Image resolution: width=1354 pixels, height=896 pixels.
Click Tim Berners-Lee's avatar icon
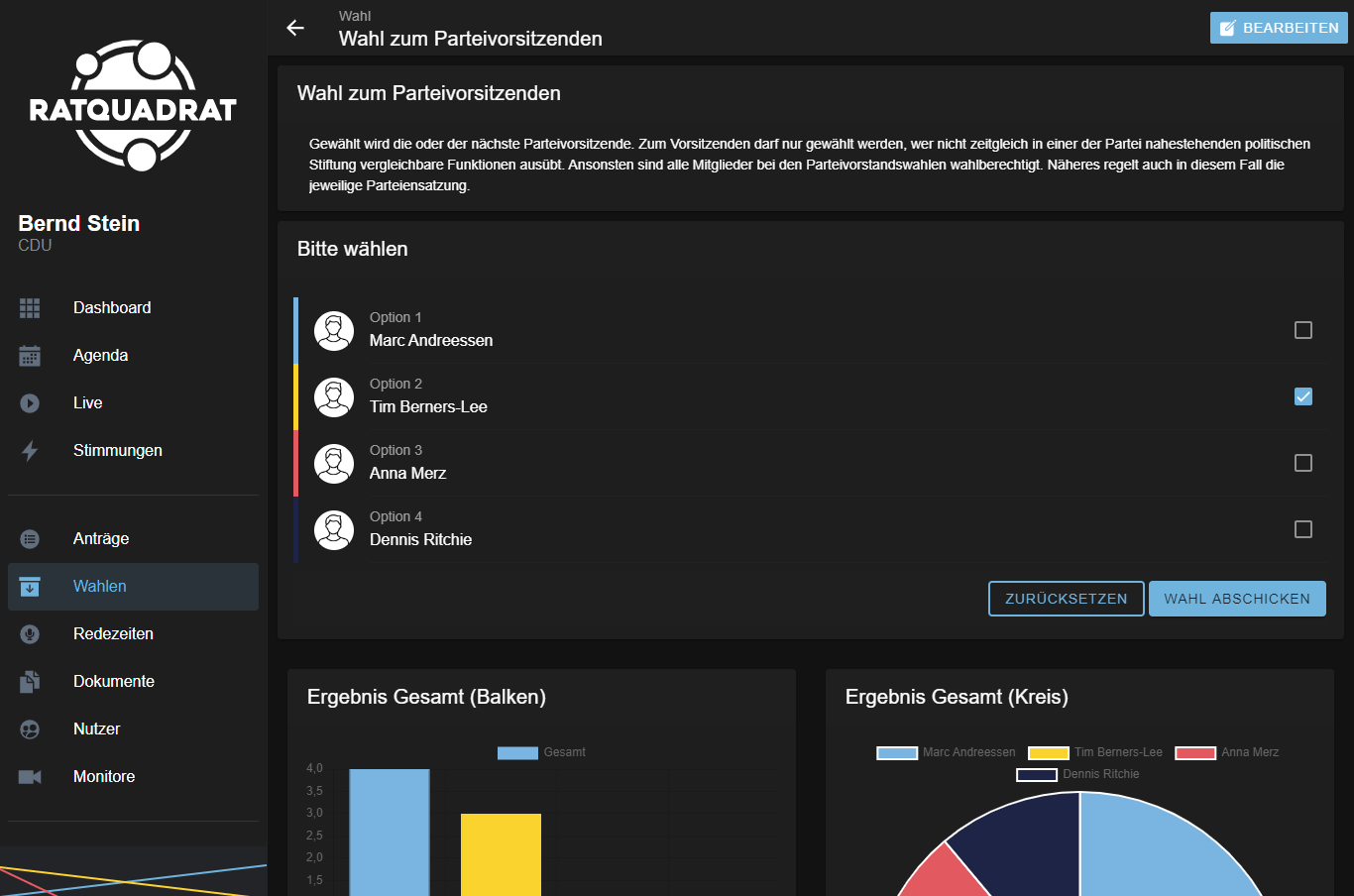pyautogui.click(x=334, y=397)
